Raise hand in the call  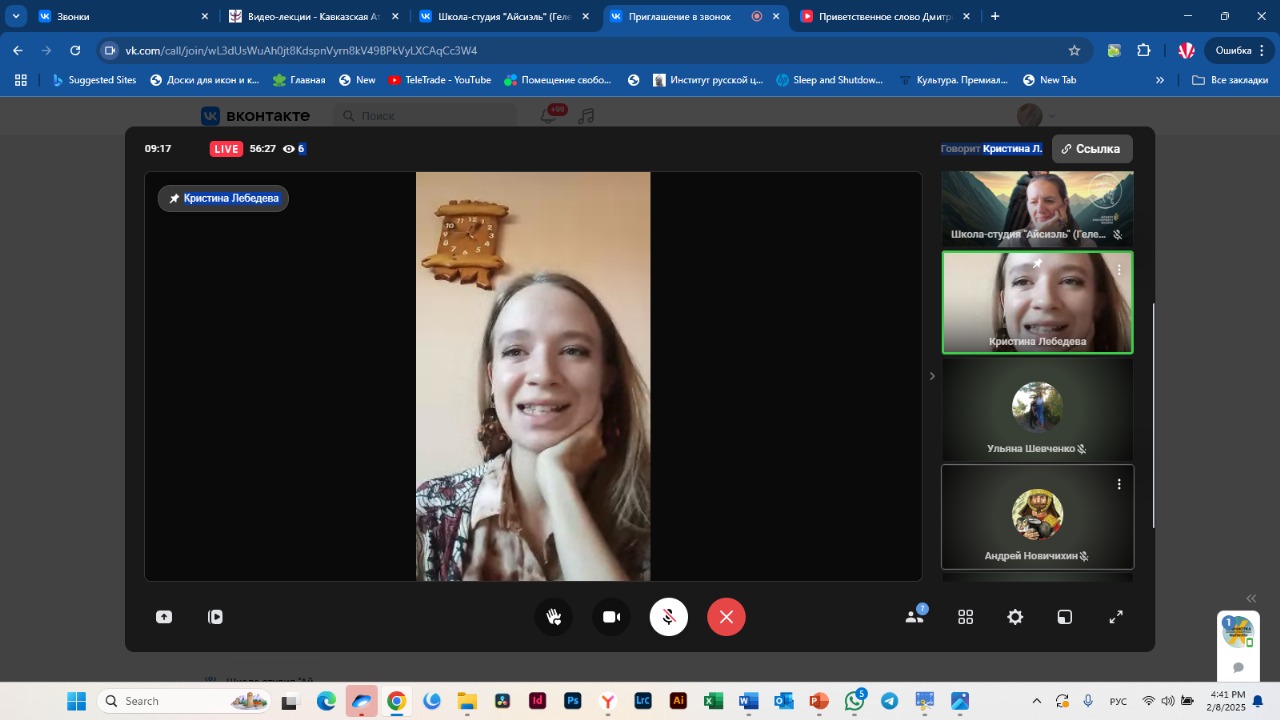click(x=554, y=617)
